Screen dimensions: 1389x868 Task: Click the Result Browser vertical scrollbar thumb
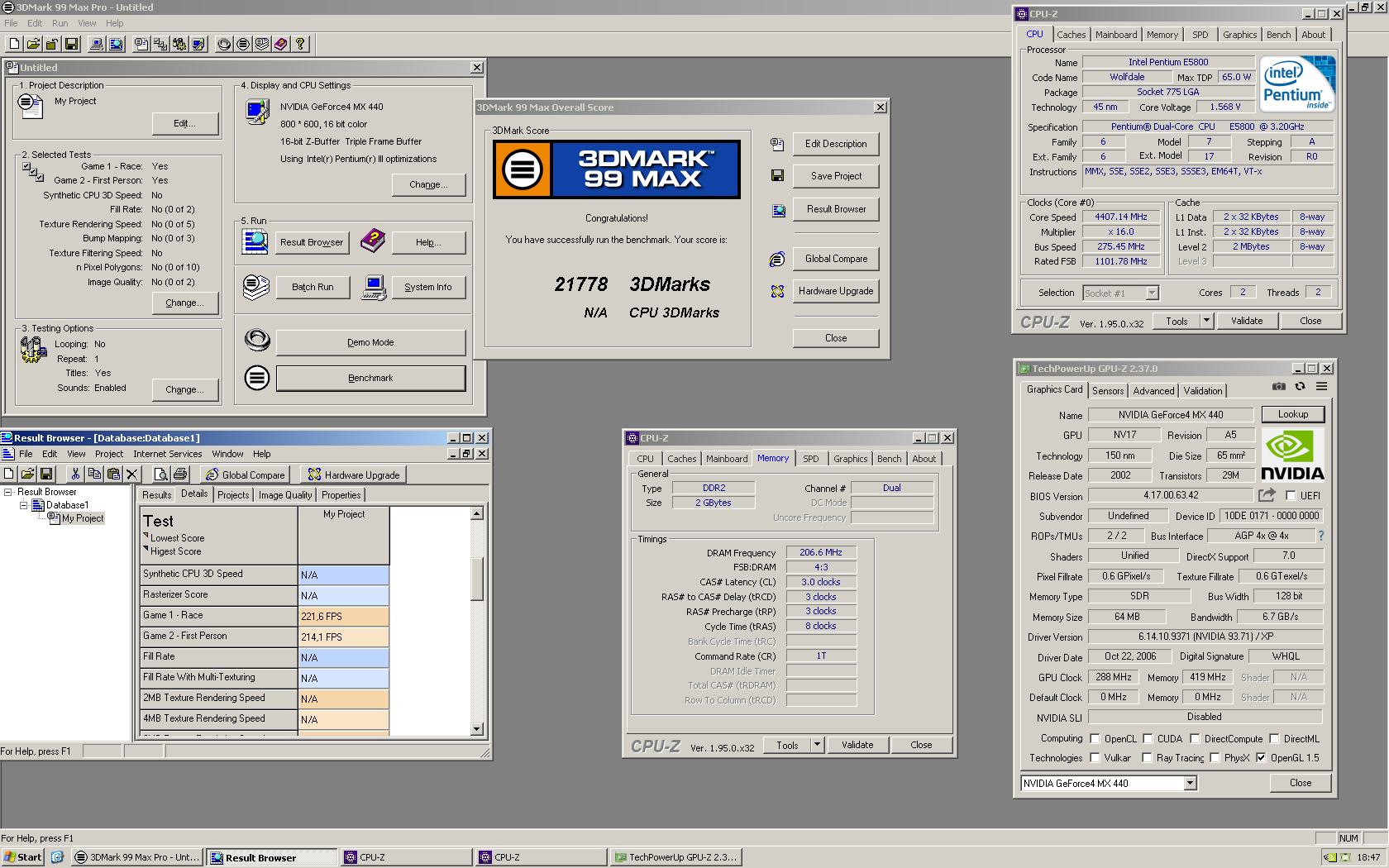coord(476,578)
